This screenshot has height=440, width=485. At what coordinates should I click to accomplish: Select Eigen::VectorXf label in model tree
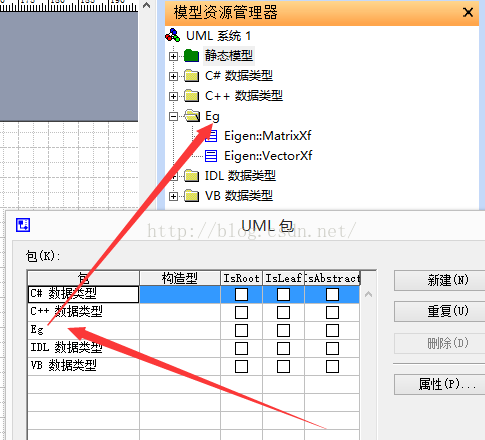pos(268,156)
